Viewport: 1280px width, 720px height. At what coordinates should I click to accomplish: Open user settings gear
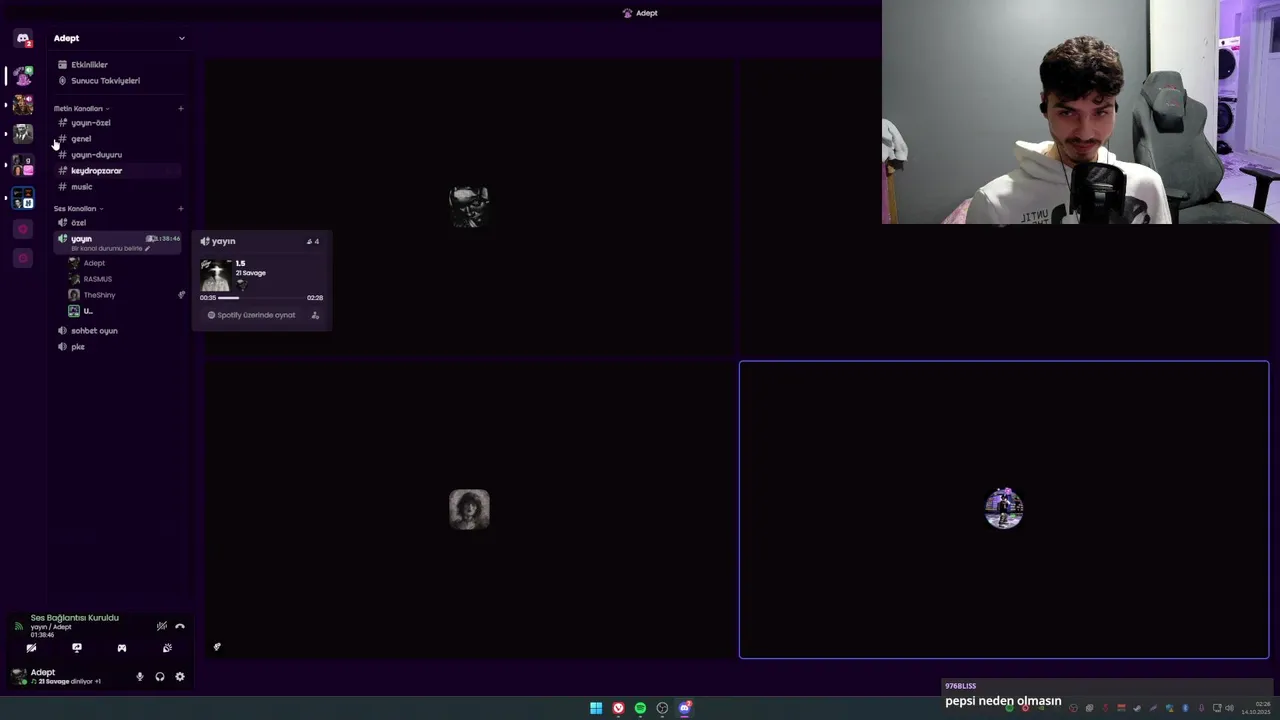point(180,677)
